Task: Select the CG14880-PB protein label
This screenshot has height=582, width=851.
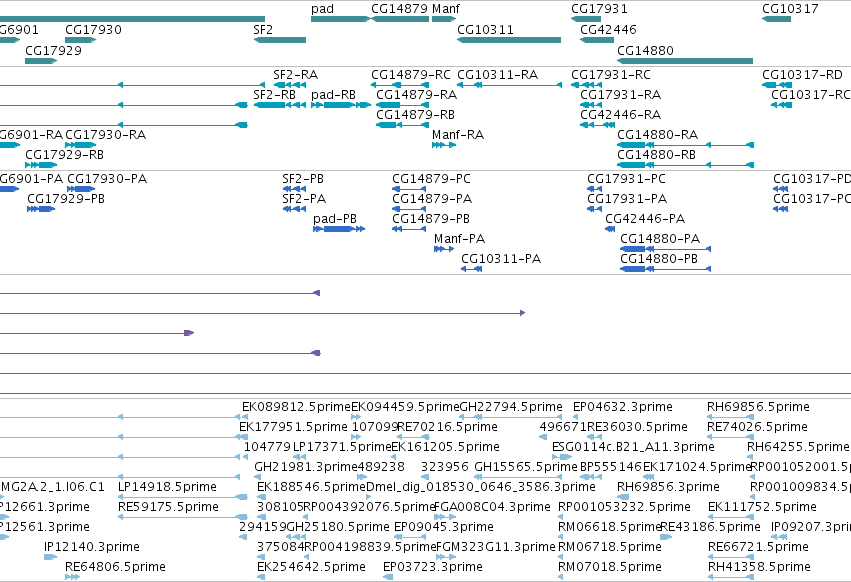Action: point(659,259)
